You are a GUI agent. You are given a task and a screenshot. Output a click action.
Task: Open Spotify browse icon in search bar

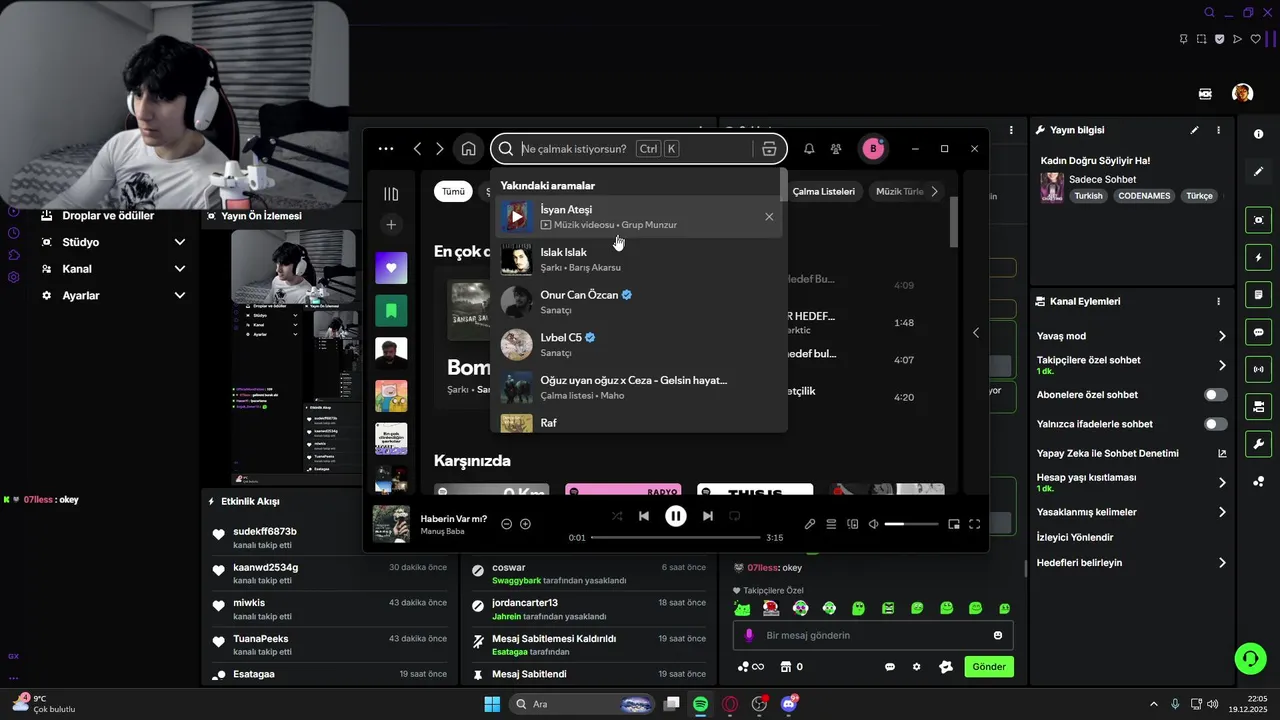click(x=769, y=149)
